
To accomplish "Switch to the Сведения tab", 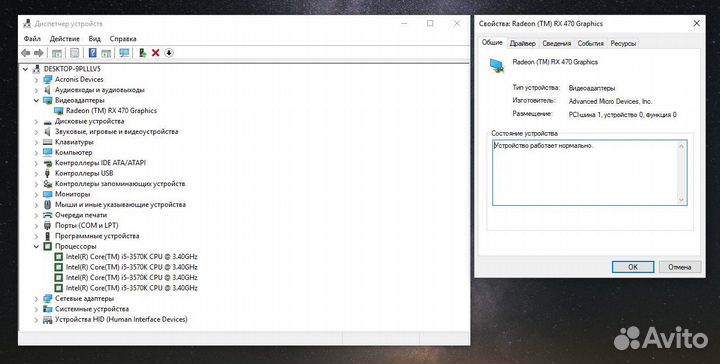I will 557,44.
